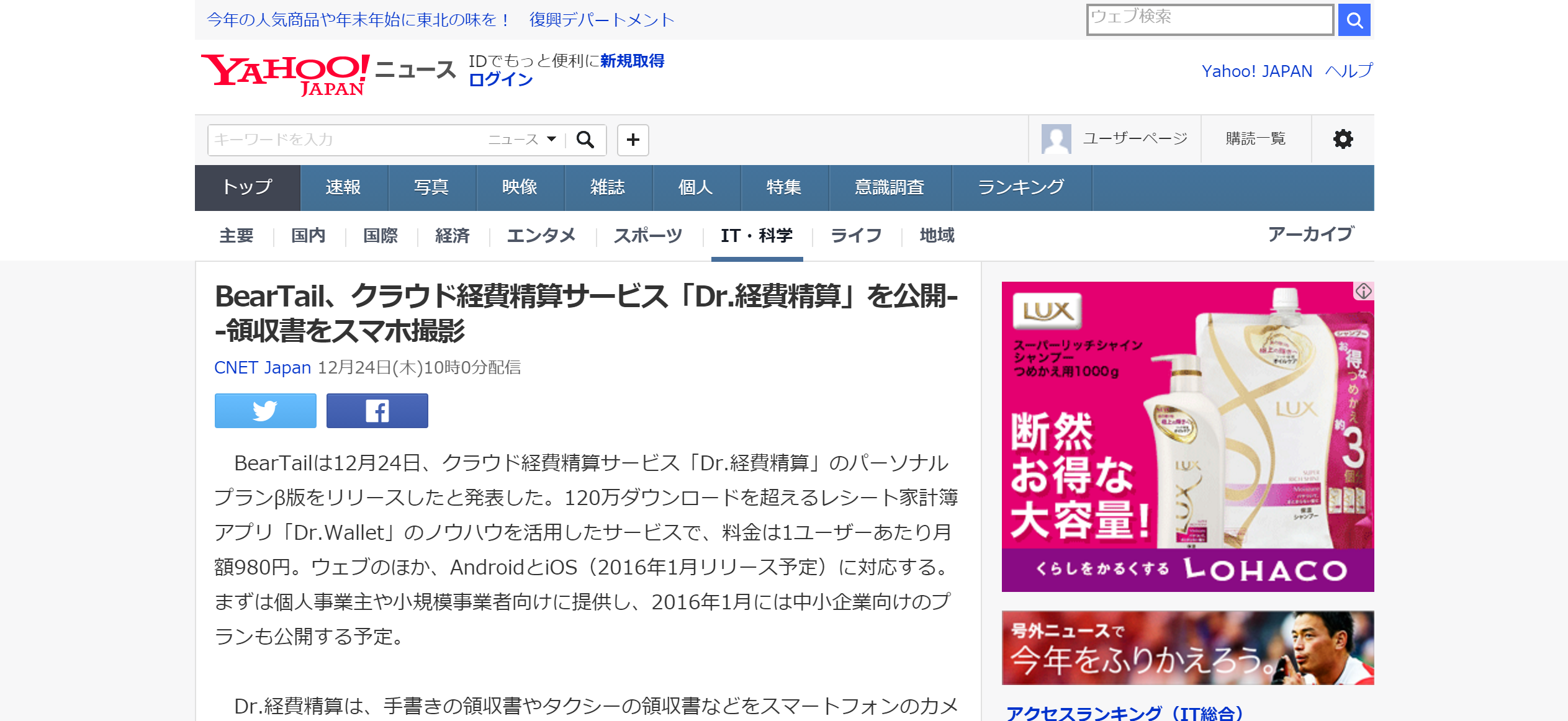Click the news keyword search magnifier icon

point(585,140)
